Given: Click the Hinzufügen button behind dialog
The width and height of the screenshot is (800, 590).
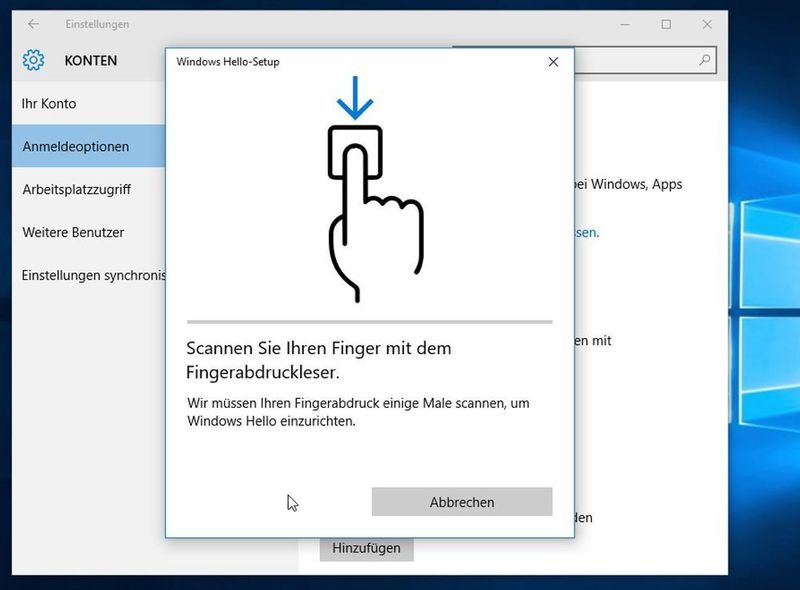Looking at the screenshot, I should pyautogui.click(x=366, y=549).
